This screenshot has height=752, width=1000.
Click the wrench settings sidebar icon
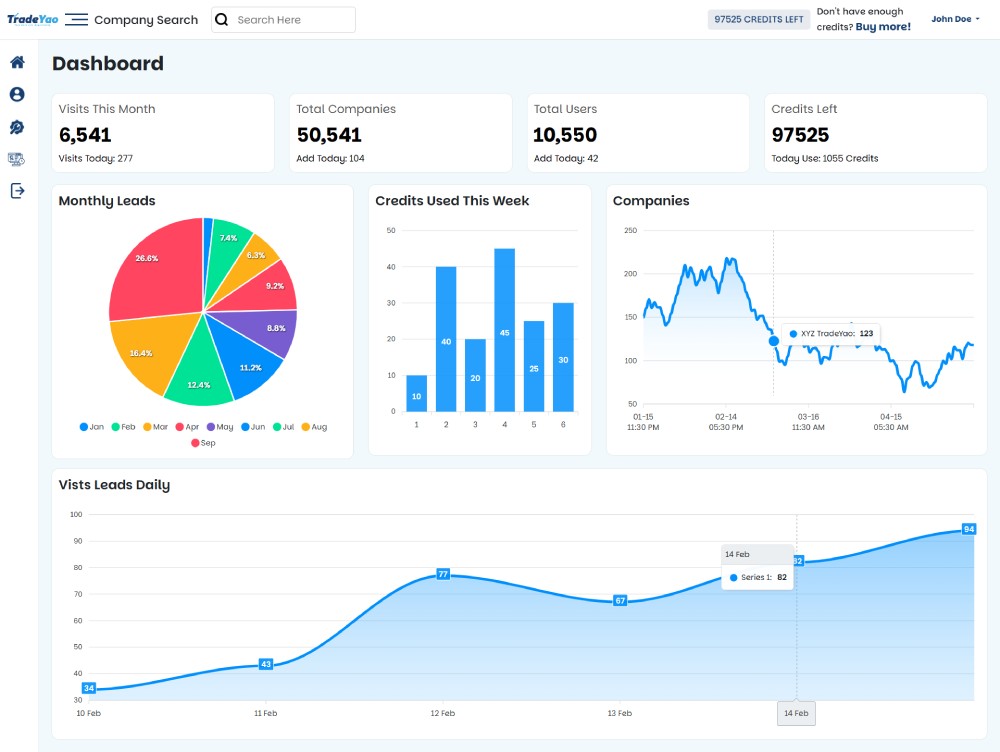(17, 127)
